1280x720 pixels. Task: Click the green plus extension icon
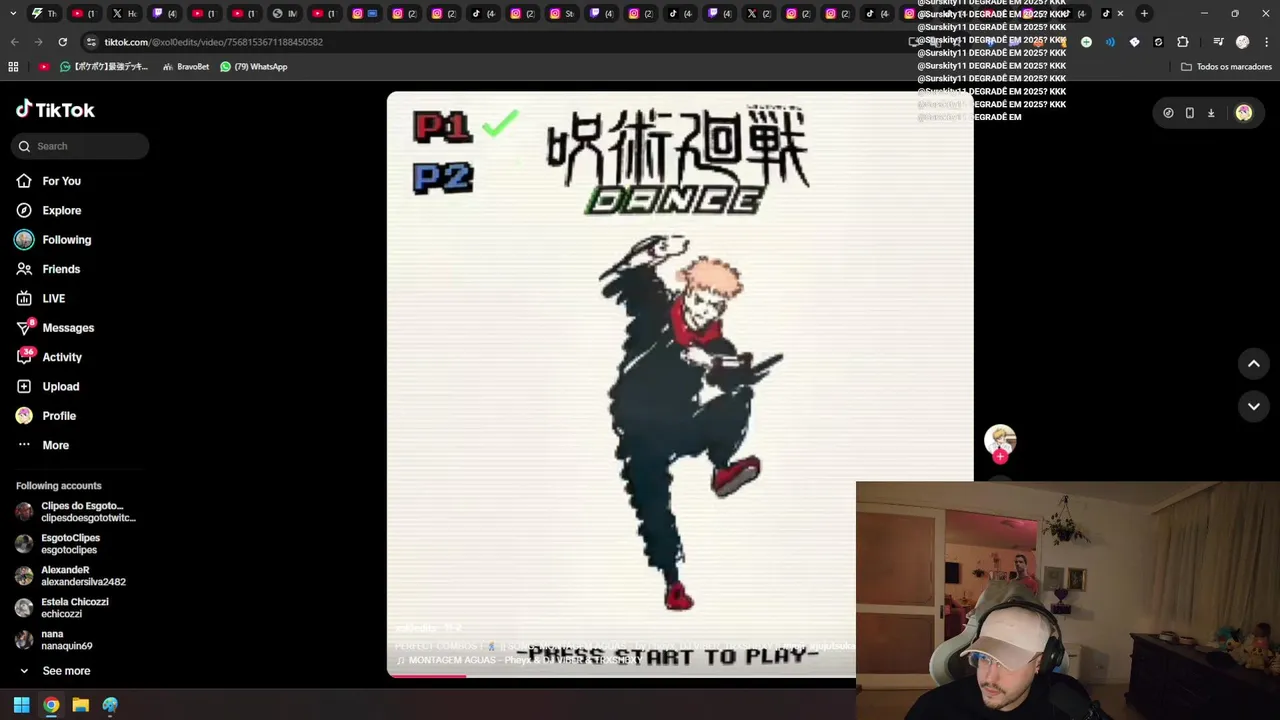tap(1086, 42)
